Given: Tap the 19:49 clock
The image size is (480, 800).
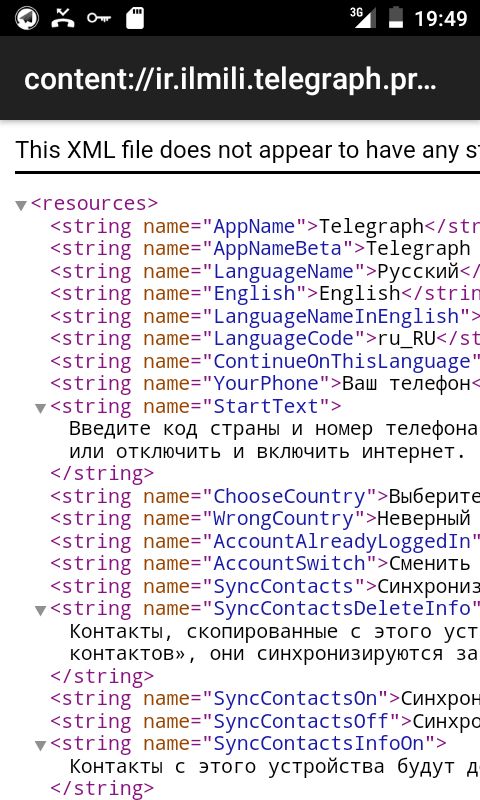Looking at the screenshot, I should click(441, 19).
